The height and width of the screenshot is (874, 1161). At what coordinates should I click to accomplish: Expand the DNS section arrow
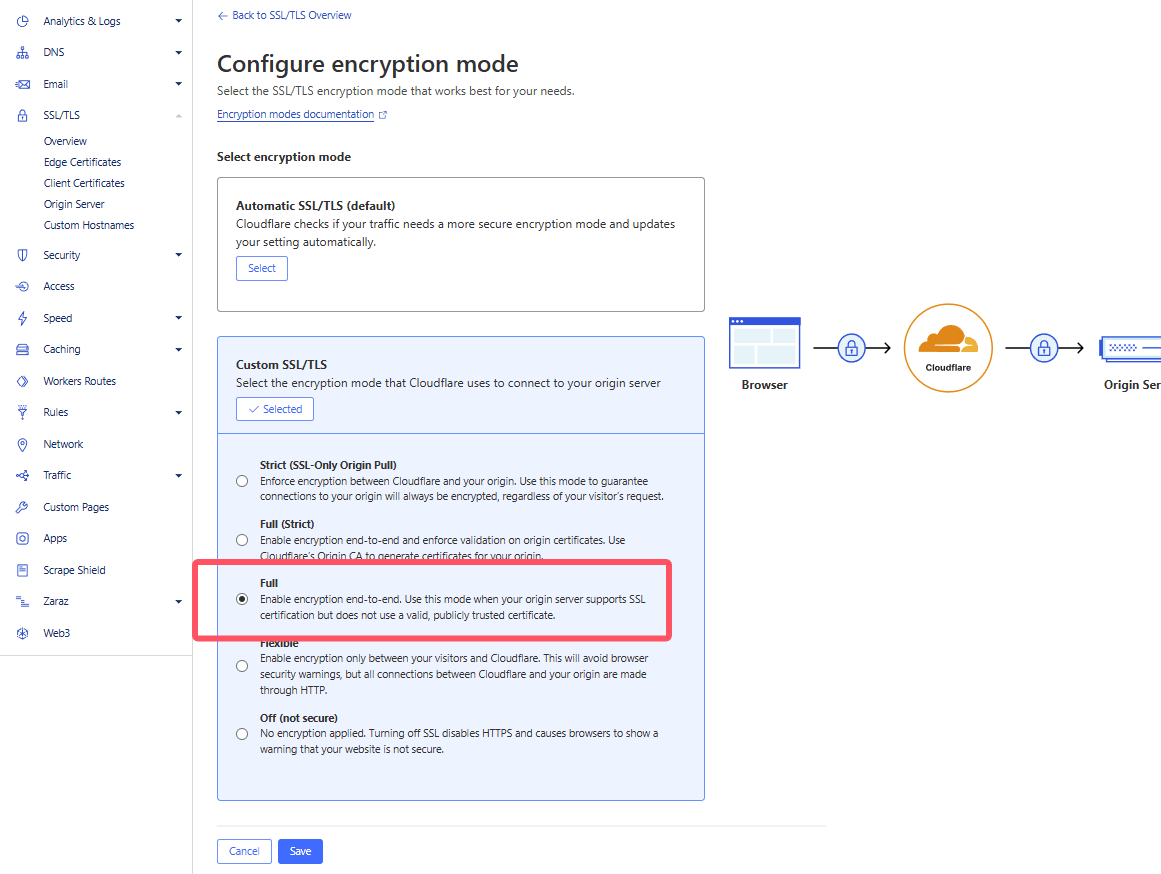178,53
